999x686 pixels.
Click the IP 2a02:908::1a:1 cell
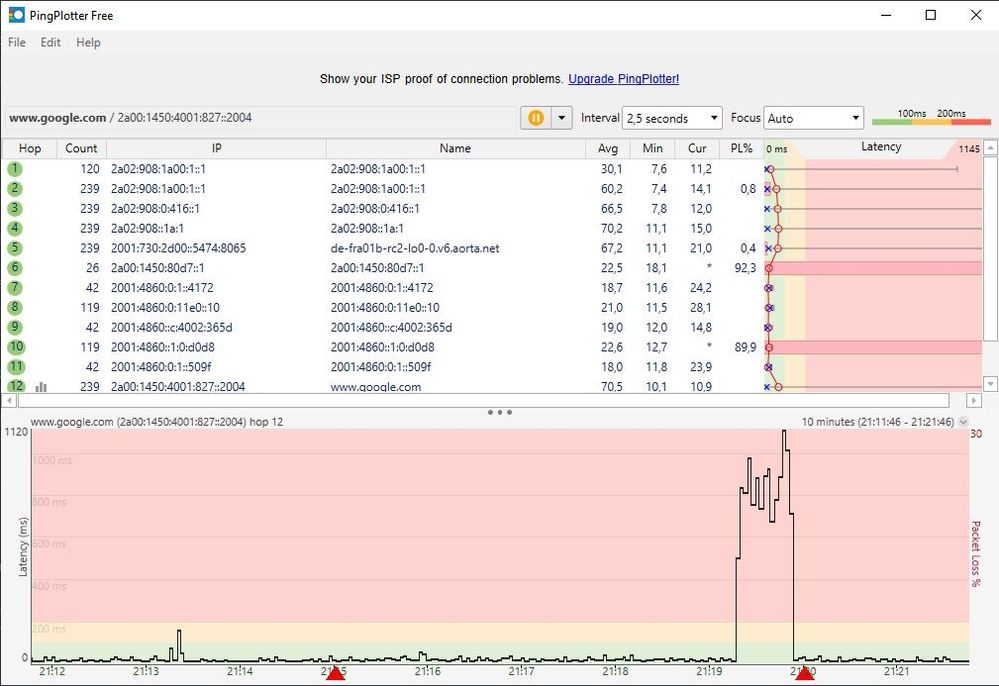(x=147, y=228)
